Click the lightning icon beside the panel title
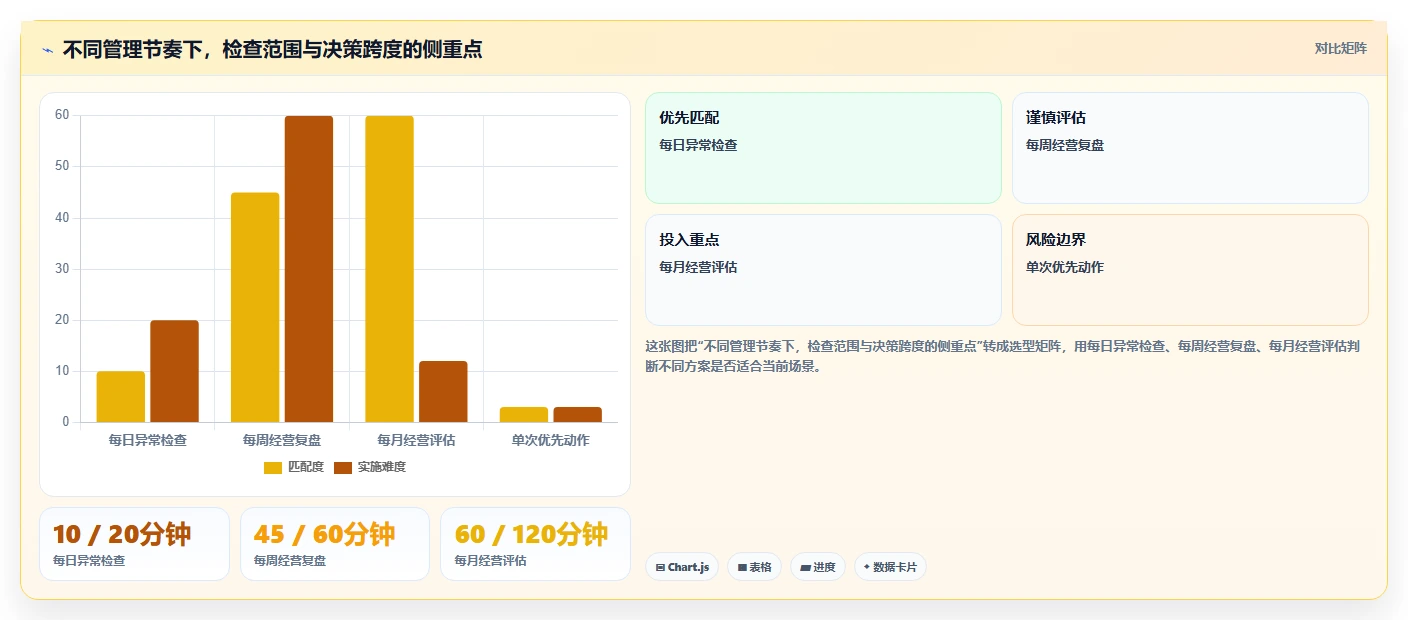 pyautogui.click(x=47, y=50)
